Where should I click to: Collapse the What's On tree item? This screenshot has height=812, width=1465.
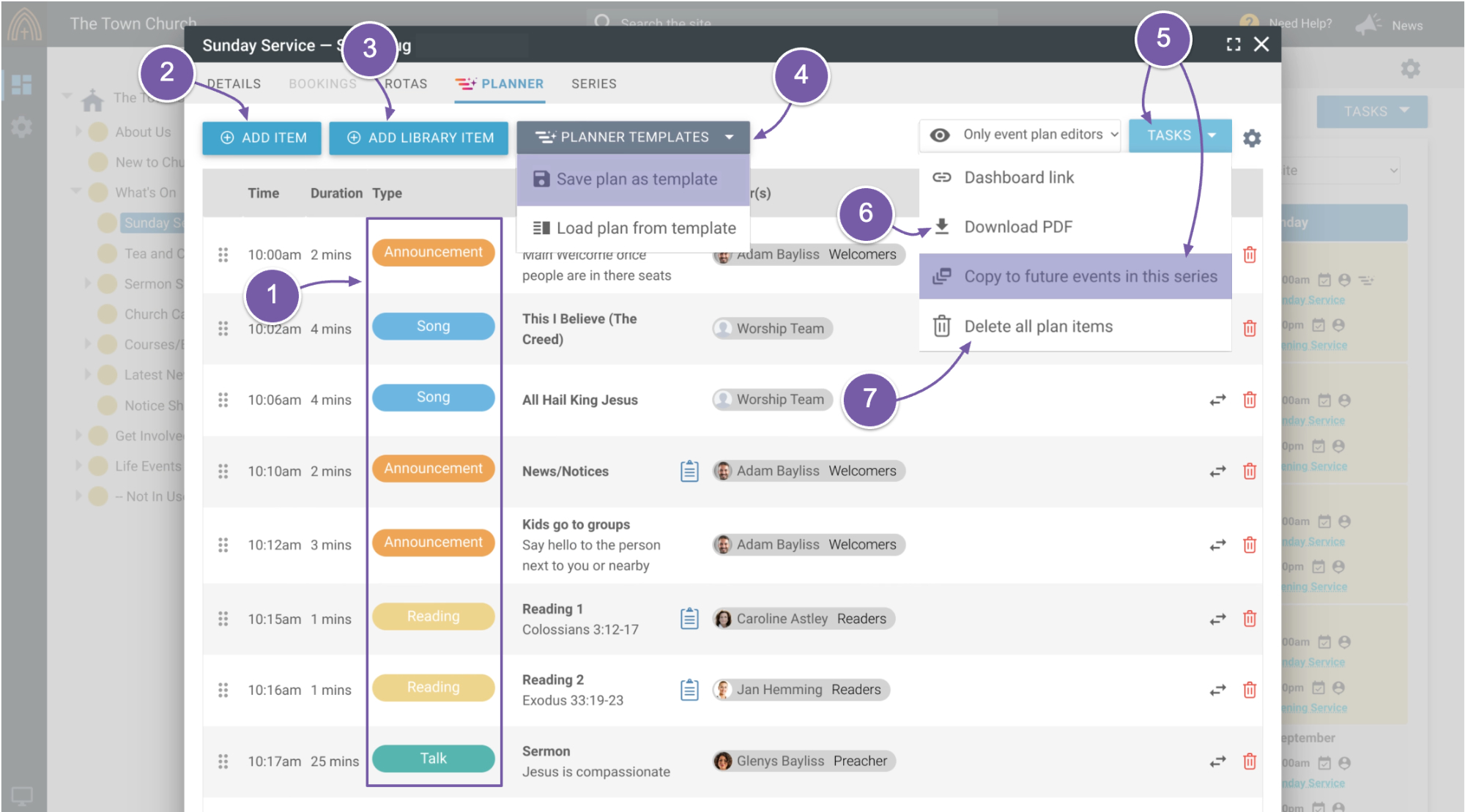[x=75, y=192]
